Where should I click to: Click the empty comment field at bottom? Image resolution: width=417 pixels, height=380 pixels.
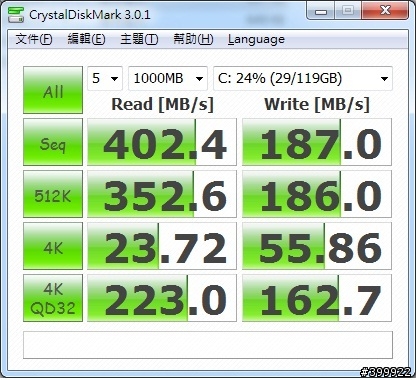(x=208, y=345)
